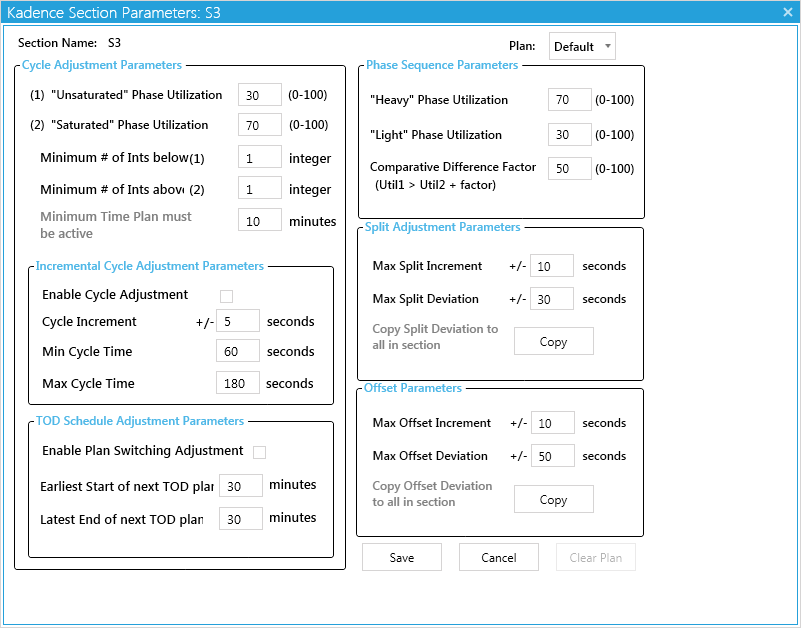
Task: Click the Minimum # of Ints below field
Action: coord(259,156)
